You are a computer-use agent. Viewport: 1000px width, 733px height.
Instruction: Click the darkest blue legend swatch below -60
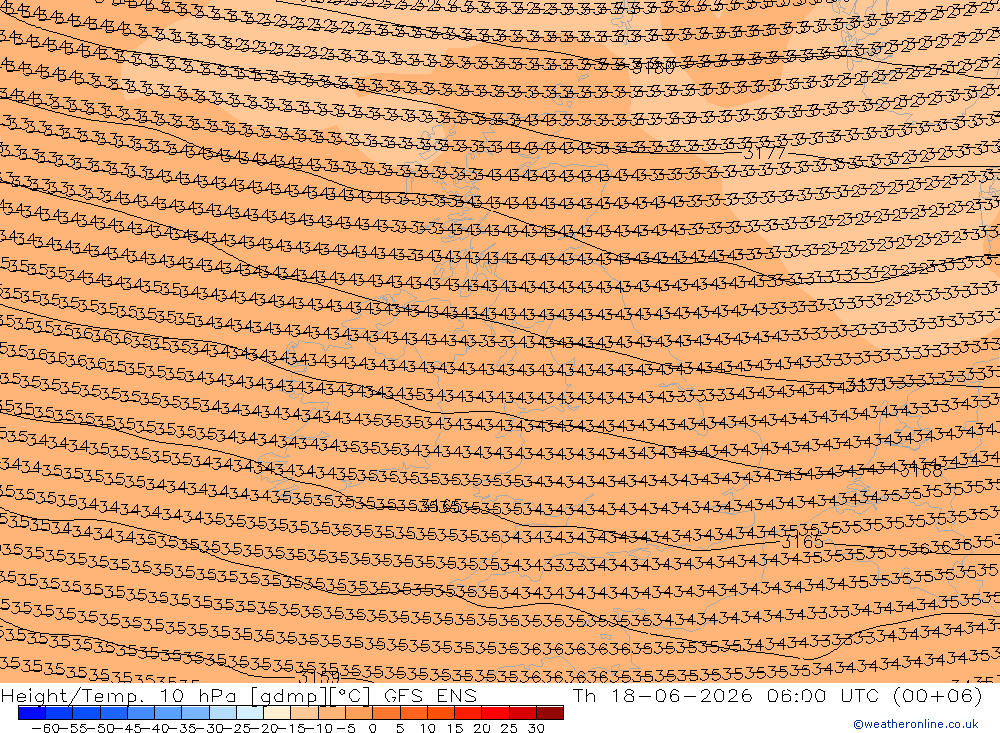click(32, 713)
